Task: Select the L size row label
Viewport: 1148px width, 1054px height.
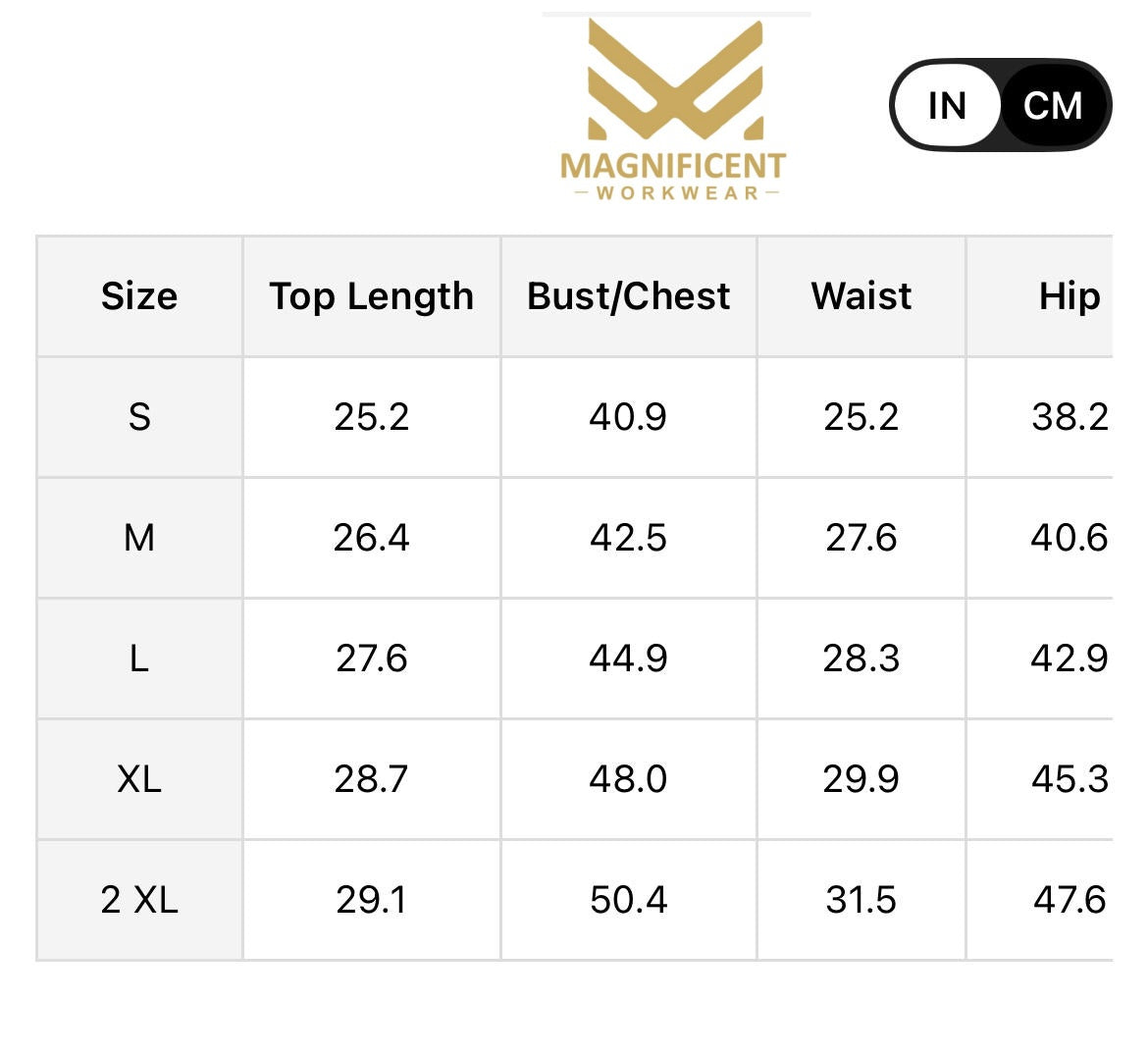Action: (139, 659)
